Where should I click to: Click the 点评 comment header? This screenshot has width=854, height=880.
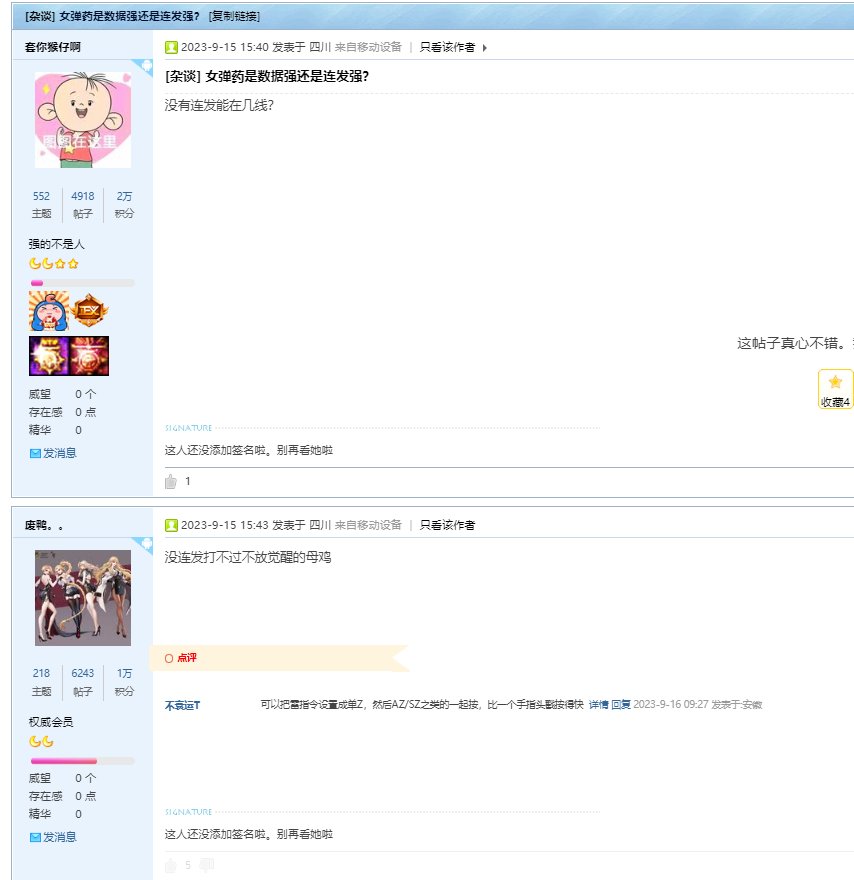pyautogui.click(x=187, y=658)
